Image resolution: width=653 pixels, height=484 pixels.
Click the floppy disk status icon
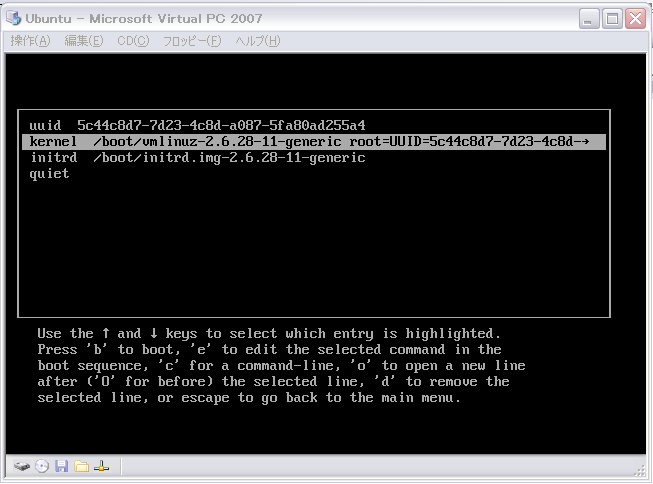(x=62, y=466)
